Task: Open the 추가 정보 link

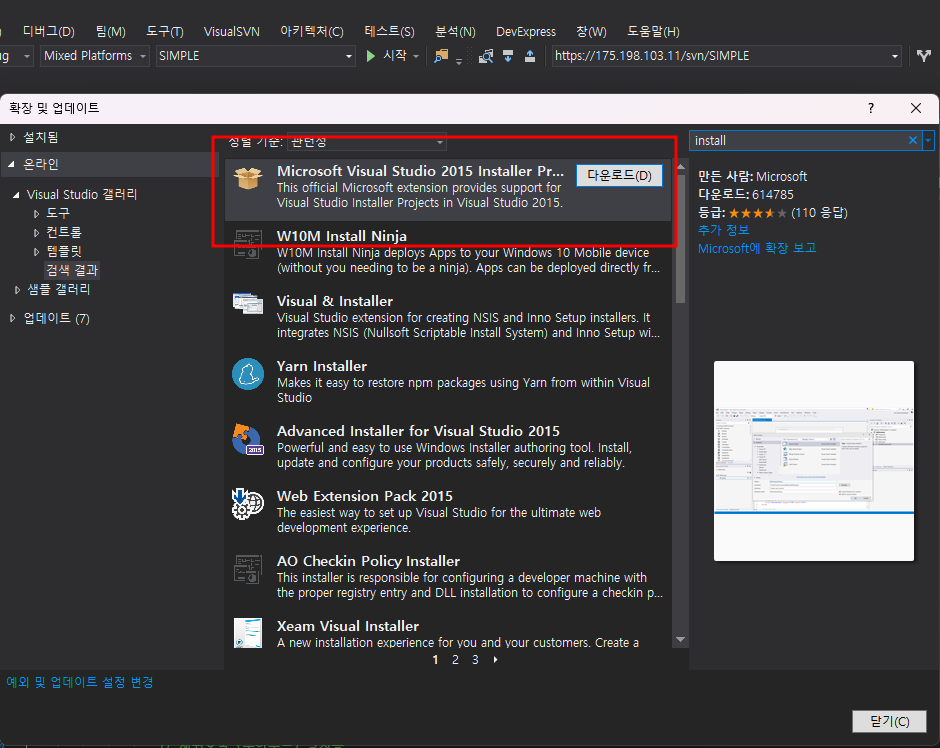Action: [723, 230]
